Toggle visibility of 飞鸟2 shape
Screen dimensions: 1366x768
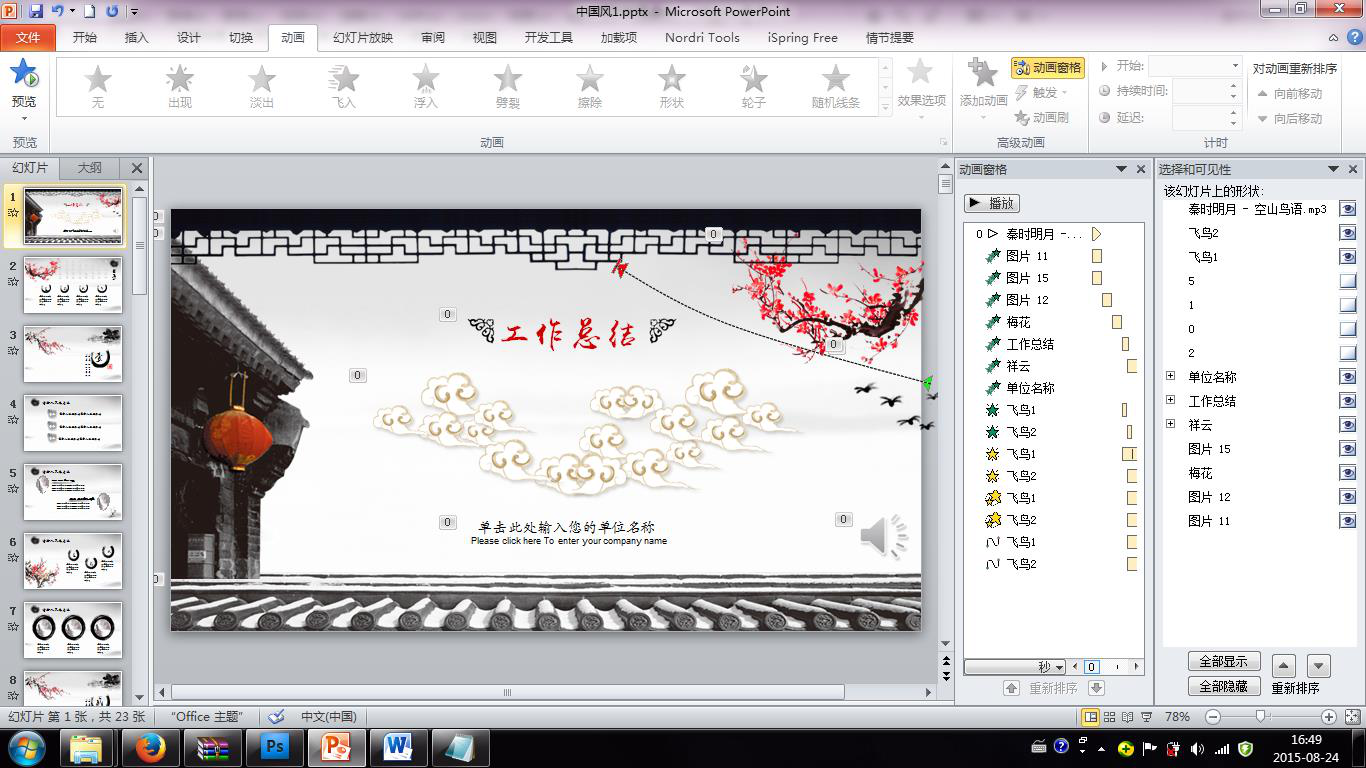(1348, 233)
